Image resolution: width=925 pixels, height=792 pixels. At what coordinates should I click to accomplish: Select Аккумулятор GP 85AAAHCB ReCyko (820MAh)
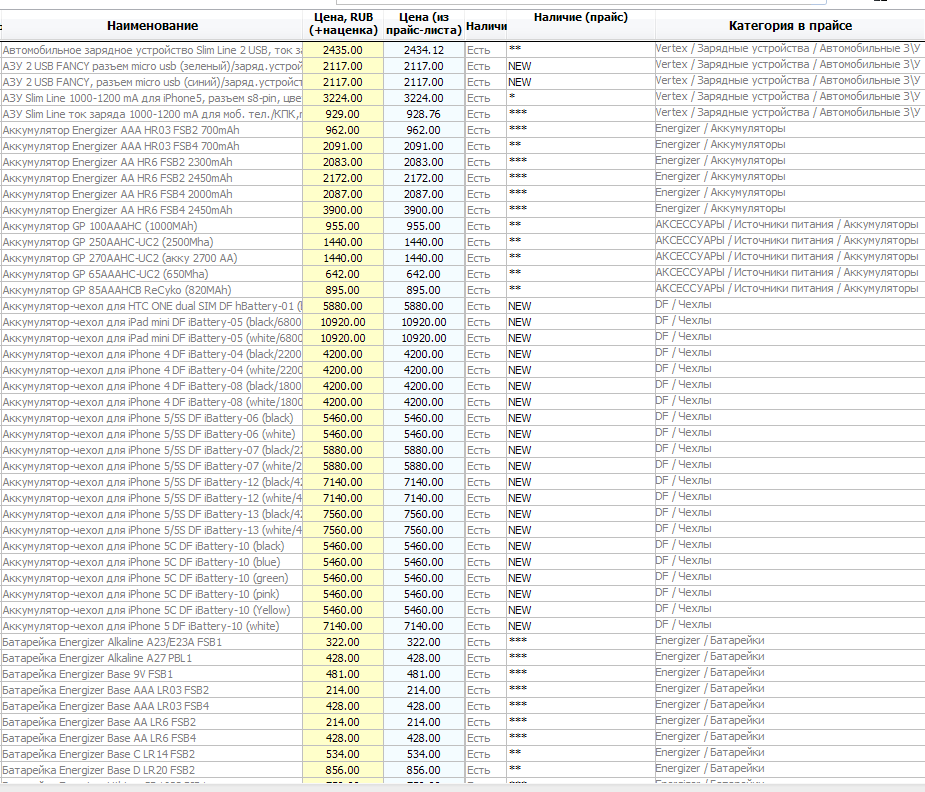coord(152,290)
